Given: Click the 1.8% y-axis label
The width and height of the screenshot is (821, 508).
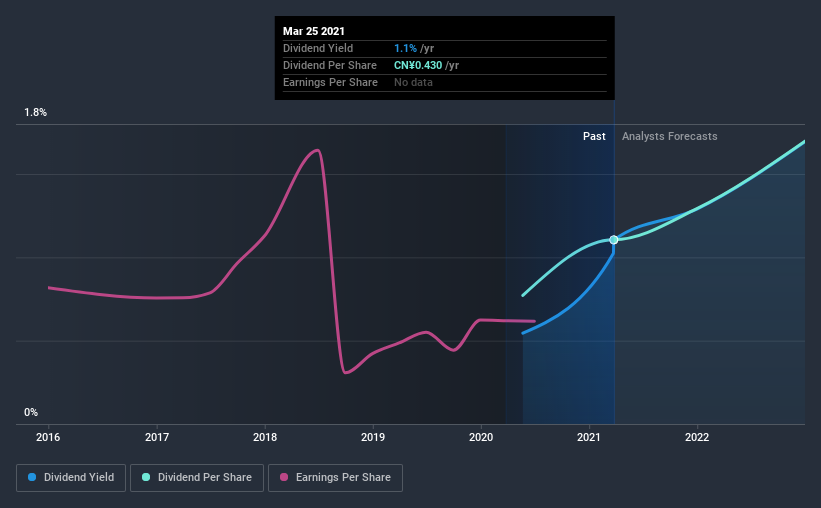Looking at the screenshot, I should tap(36, 112).
